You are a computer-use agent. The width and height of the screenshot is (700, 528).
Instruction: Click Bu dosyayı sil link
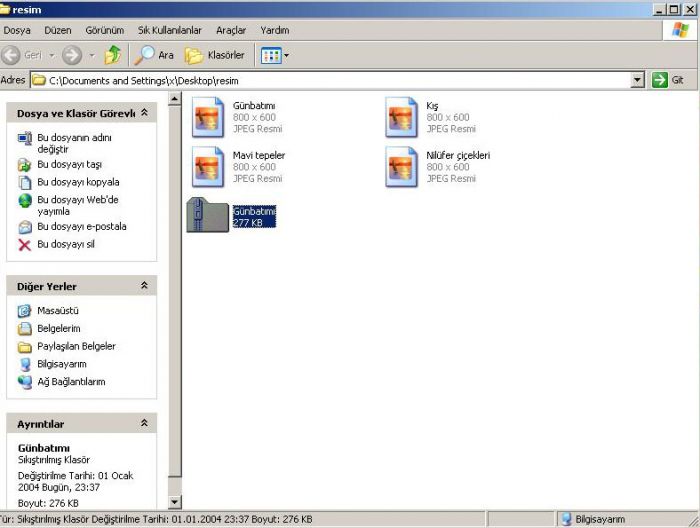click(66, 244)
